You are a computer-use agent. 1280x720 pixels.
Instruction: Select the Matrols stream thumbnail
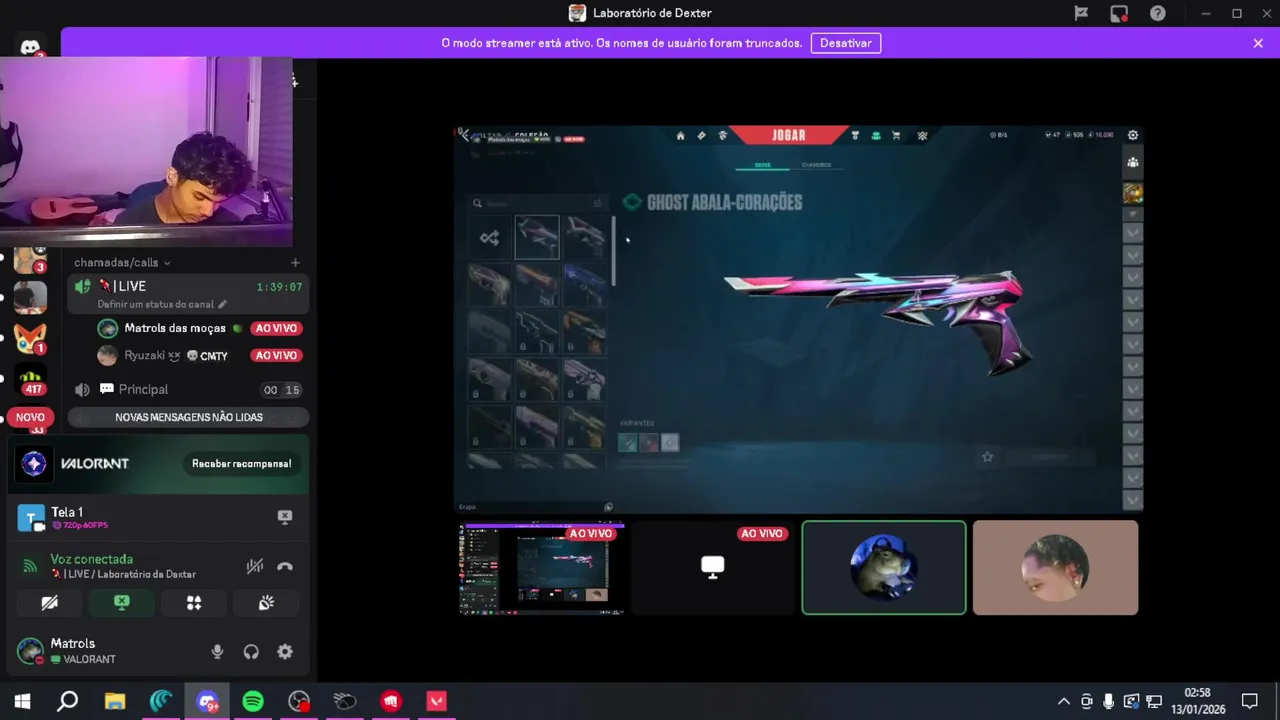coord(542,568)
